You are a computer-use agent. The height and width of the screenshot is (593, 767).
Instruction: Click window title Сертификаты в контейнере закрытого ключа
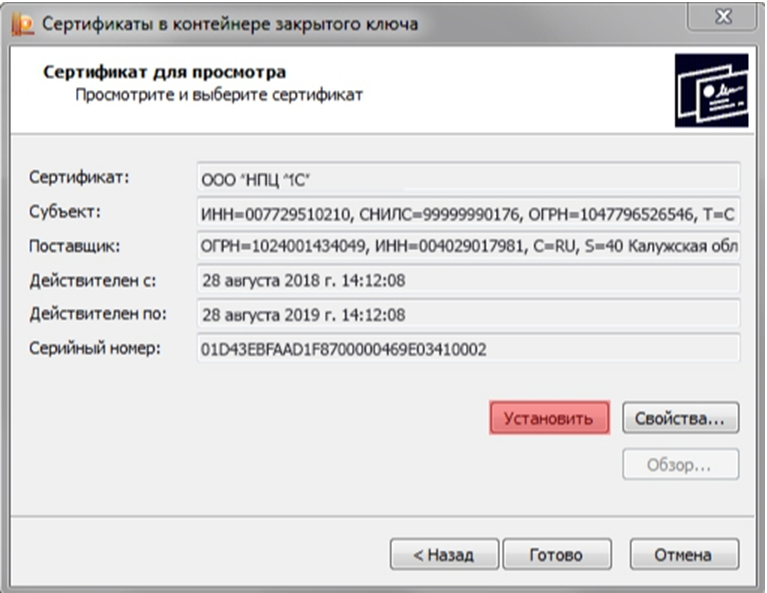coord(230,24)
